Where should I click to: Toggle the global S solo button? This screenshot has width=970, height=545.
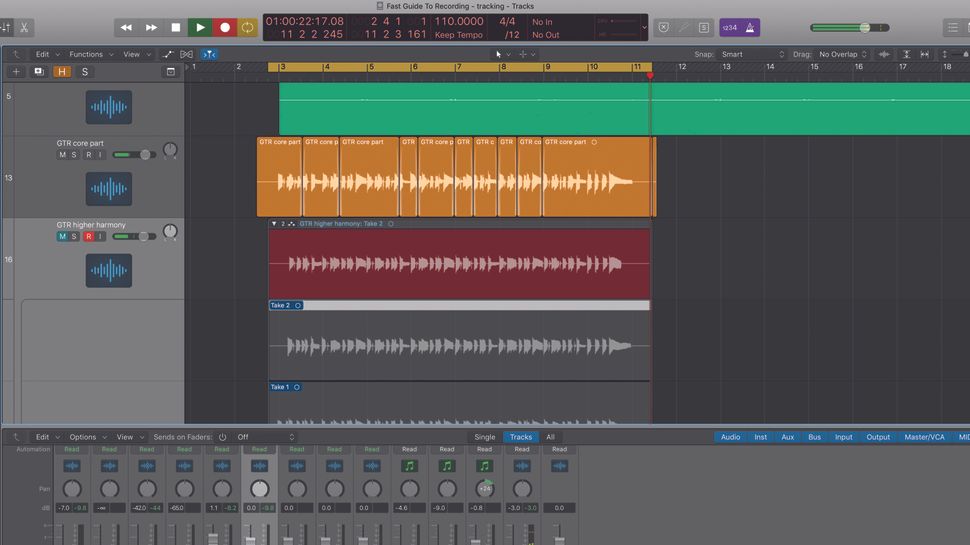point(85,72)
